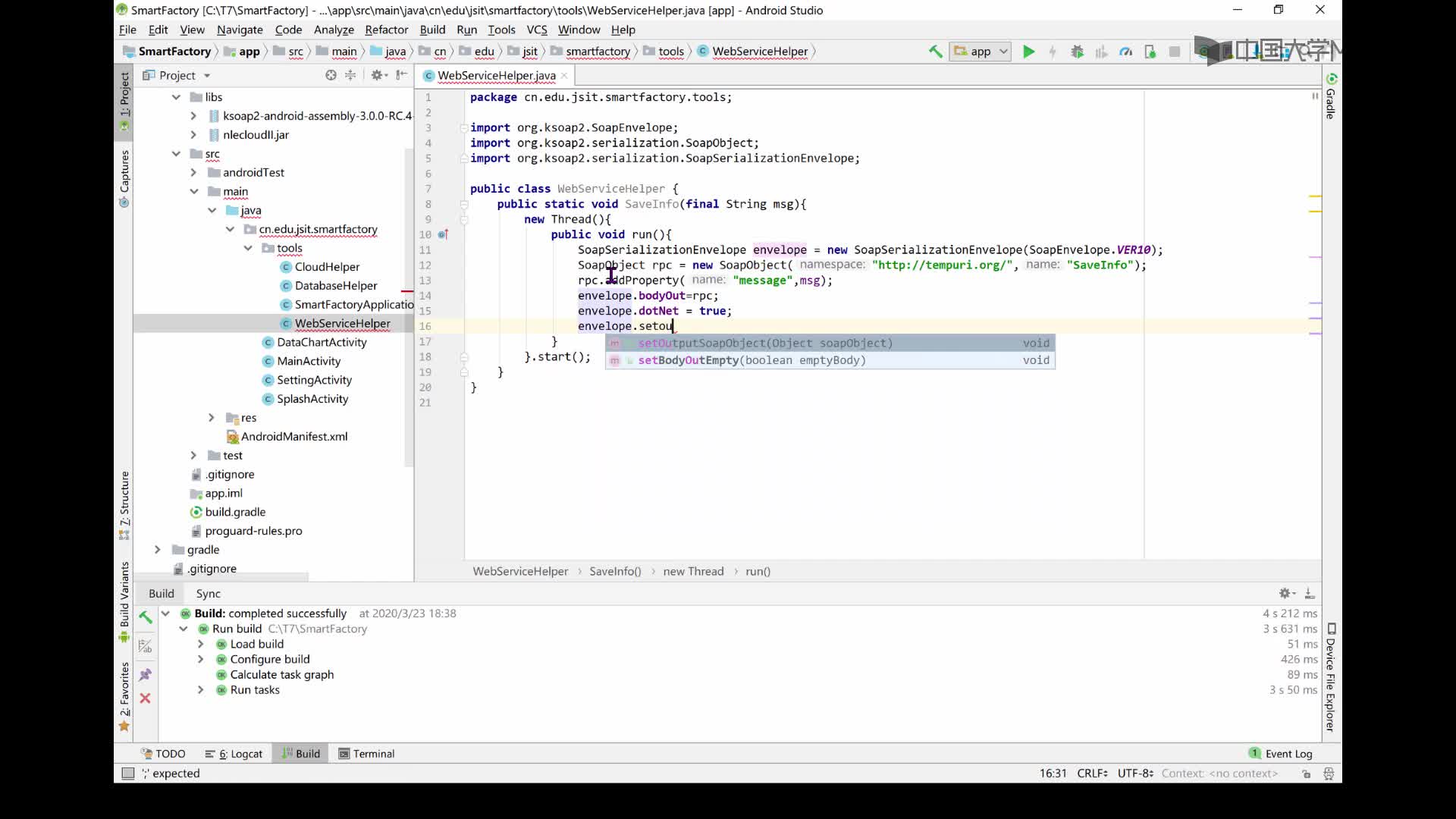Image resolution: width=1456 pixels, height=819 pixels.
Task: Run the app with the green play button
Action: coord(1028,52)
